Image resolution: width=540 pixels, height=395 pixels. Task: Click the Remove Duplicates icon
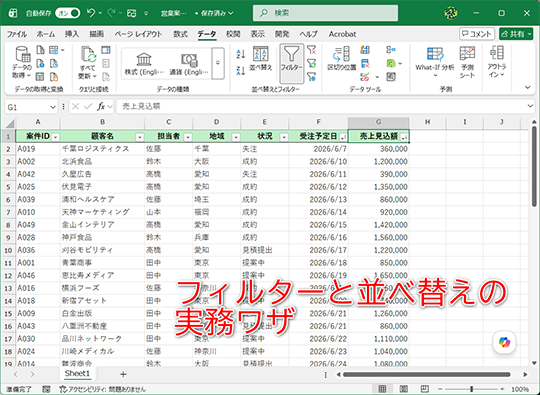365,63
